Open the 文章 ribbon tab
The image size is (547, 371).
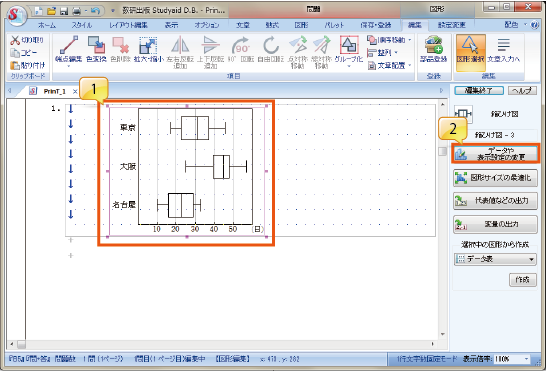click(243, 25)
